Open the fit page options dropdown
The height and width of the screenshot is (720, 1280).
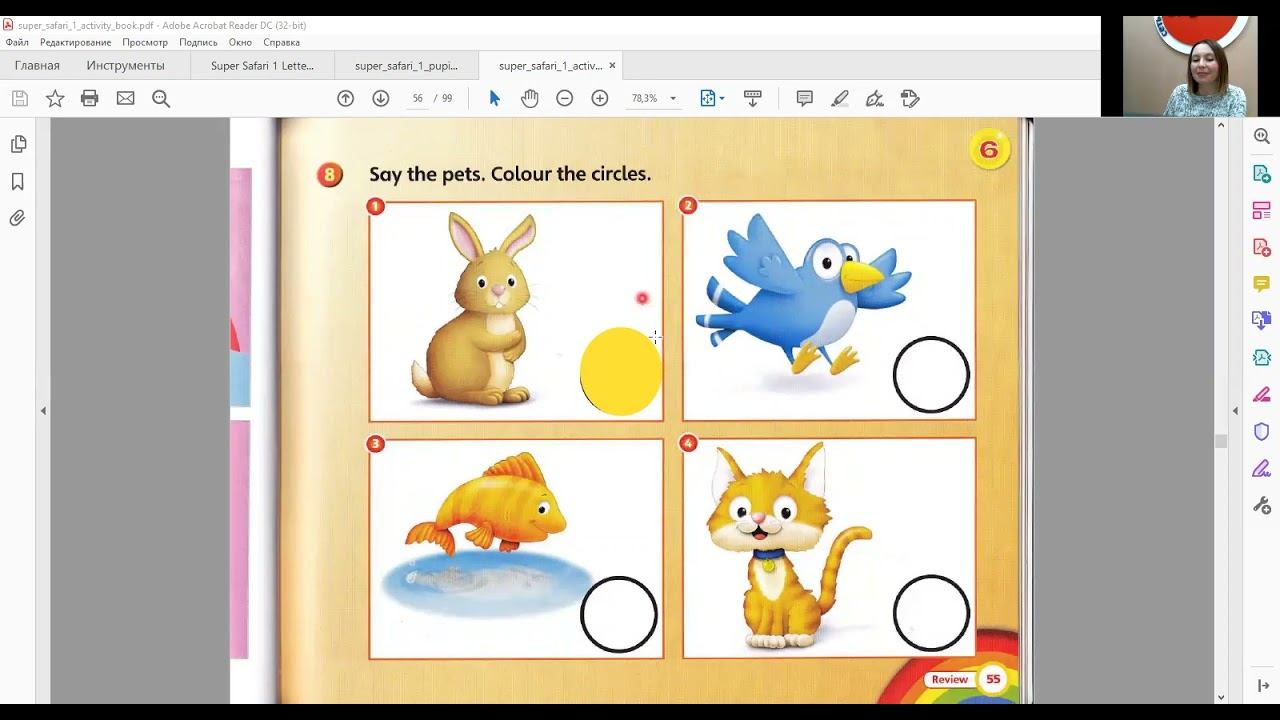tap(712, 98)
